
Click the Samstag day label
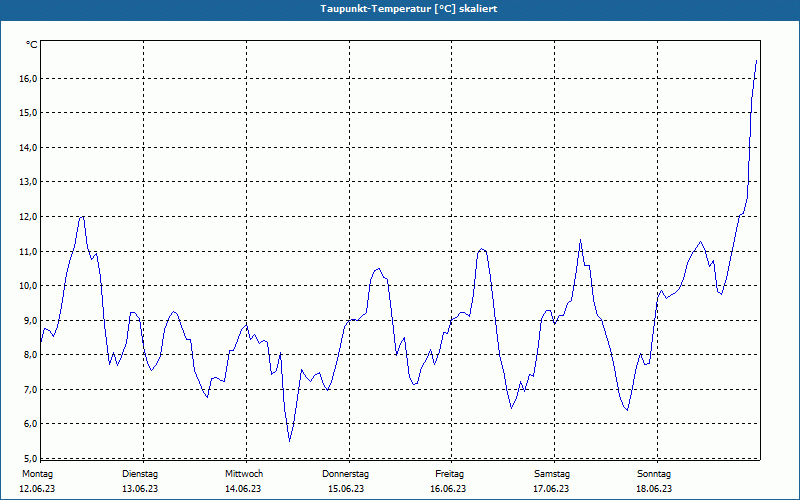click(552, 474)
